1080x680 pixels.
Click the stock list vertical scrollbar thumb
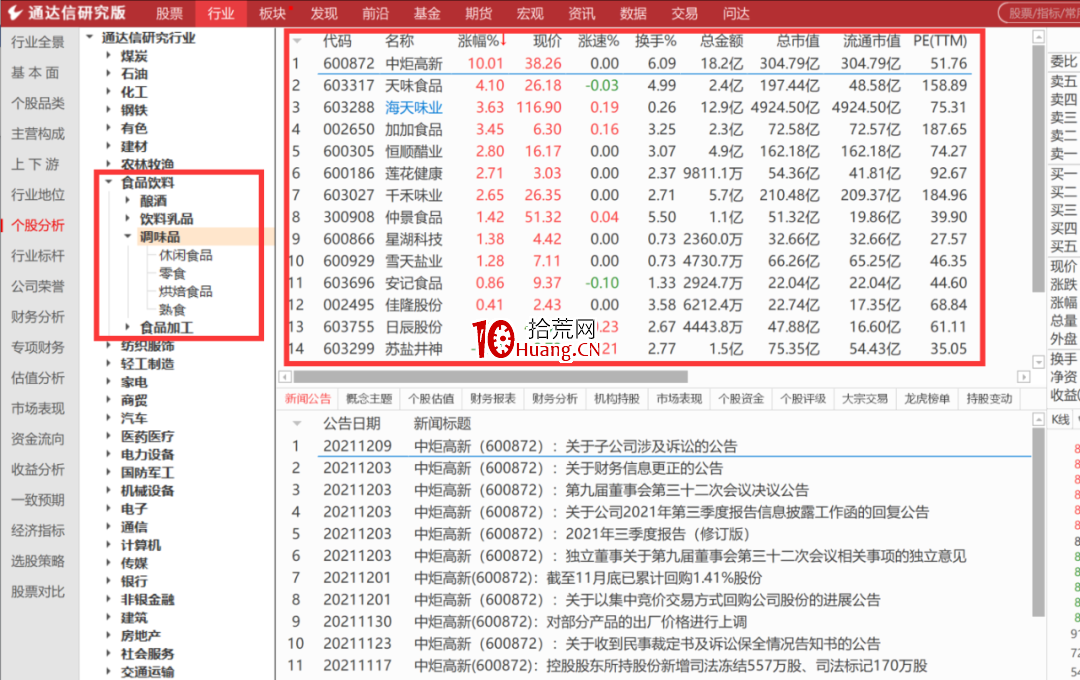1039,169
